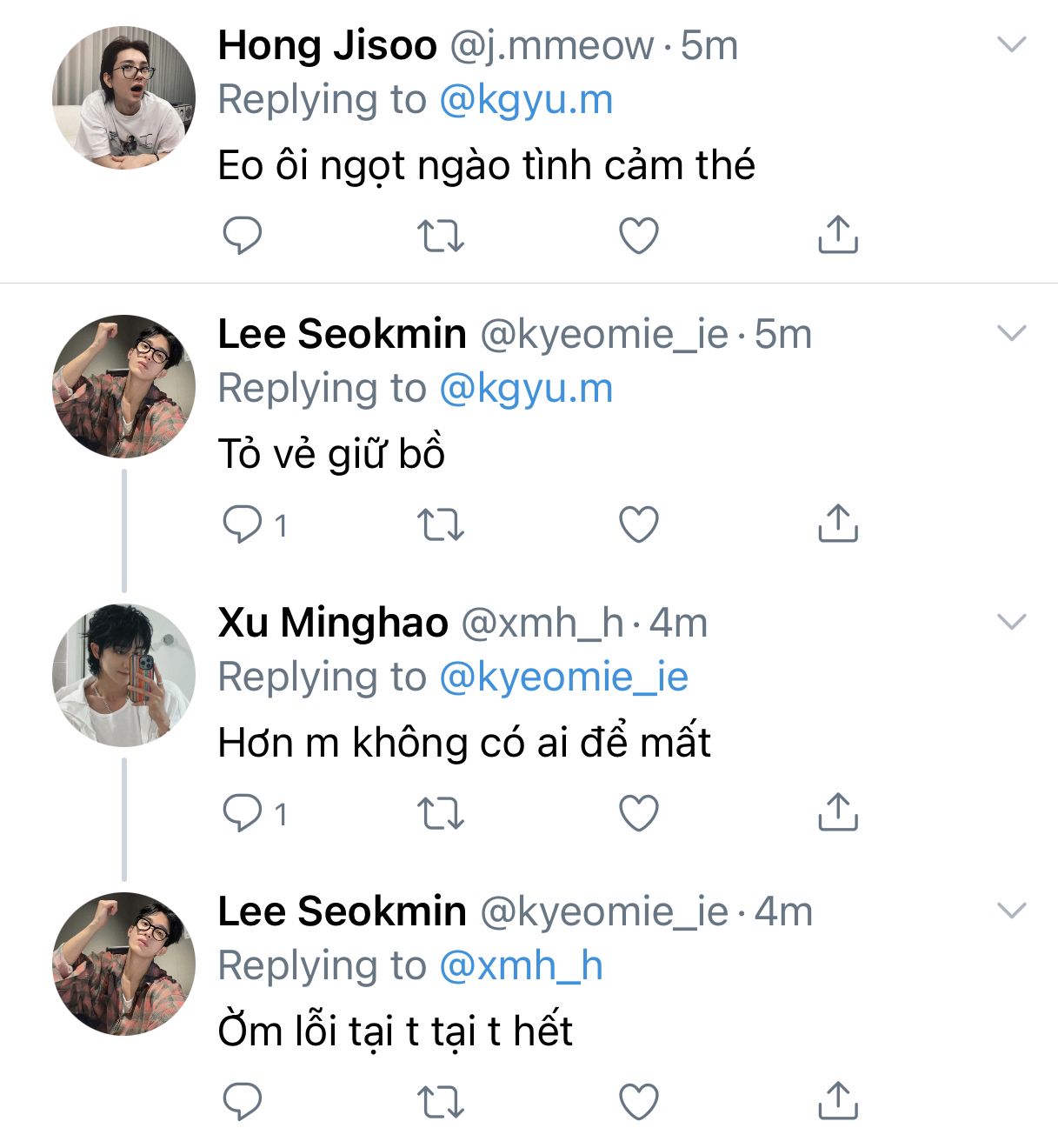Retweet Hong Jisoo's reply

coord(441,235)
